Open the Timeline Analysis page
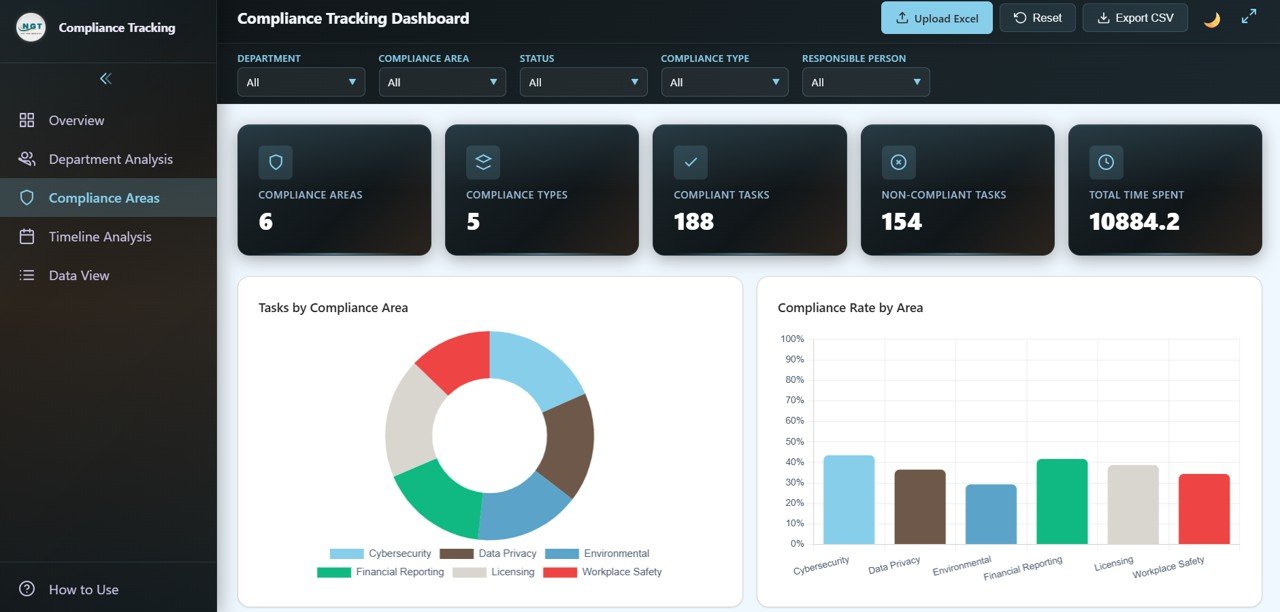Image resolution: width=1280 pixels, height=612 pixels. [100, 237]
